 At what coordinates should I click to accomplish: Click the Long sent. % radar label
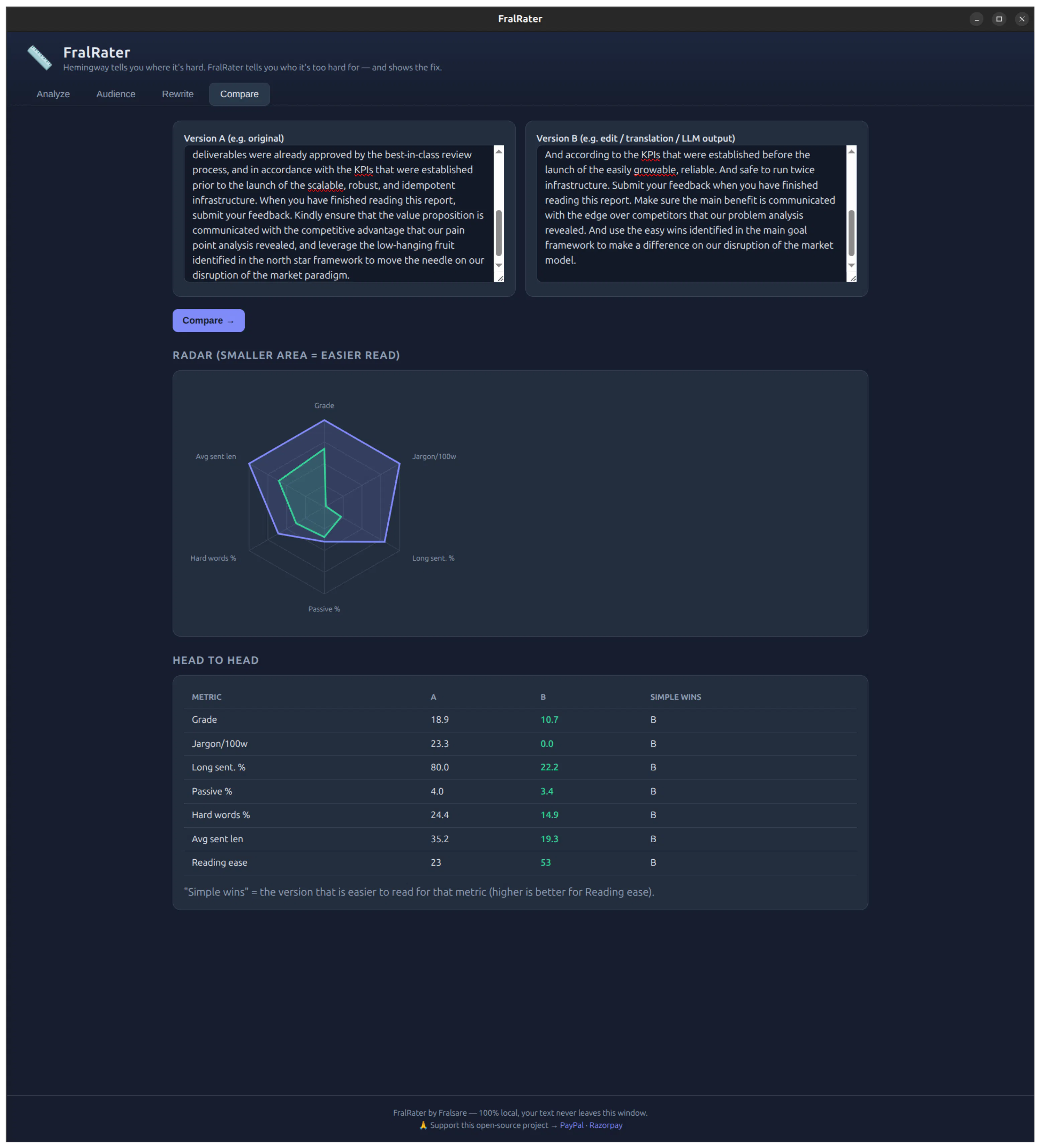tap(433, 558)
